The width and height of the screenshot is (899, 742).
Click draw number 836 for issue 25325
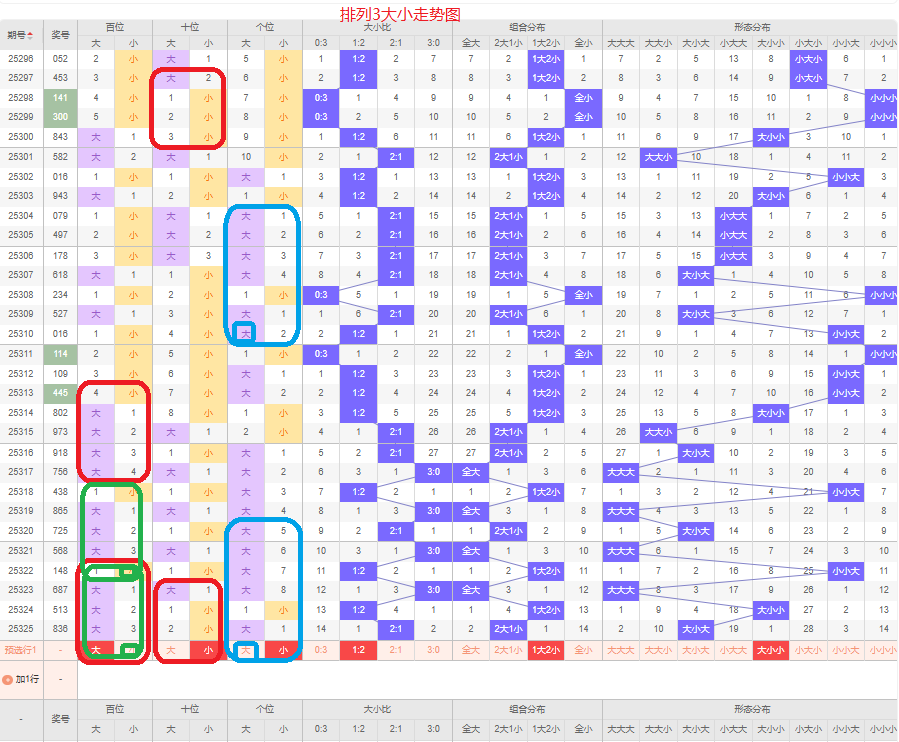60,629
